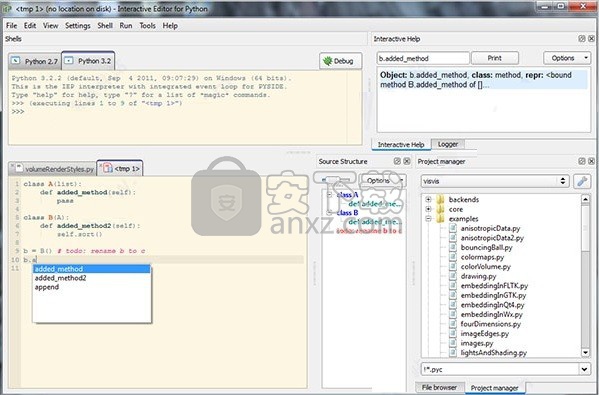
Task: Open the File menu
Action: click(x=11, y=26)
